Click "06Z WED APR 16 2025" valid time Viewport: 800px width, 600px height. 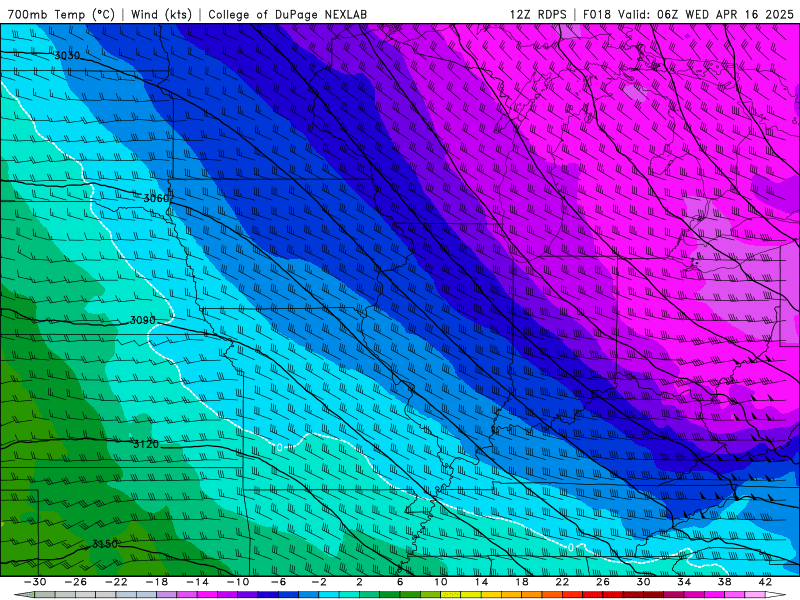coord(726,14)
